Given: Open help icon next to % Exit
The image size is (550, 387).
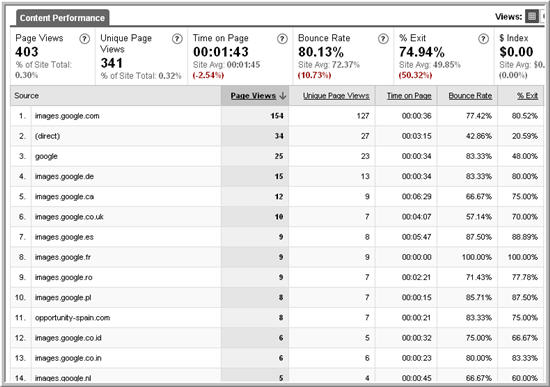Looking at the screenshot, I should tap(483, 39).
